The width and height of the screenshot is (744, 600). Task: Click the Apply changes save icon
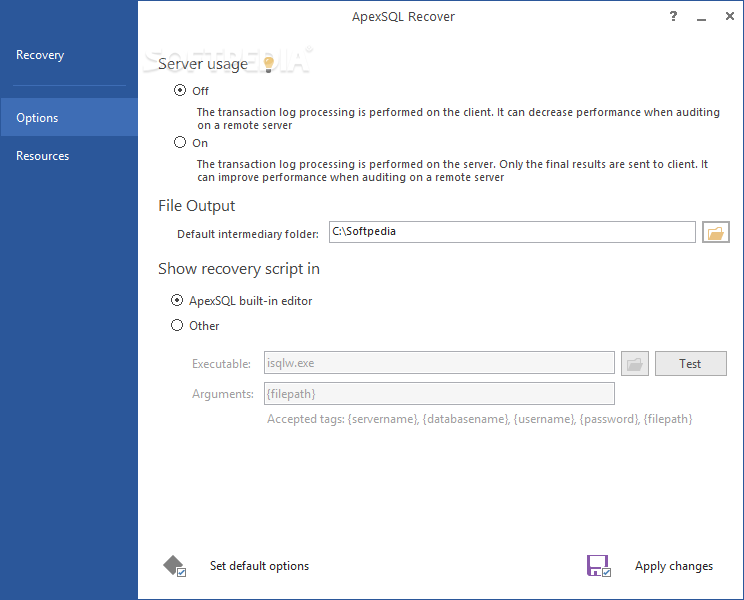pyautogui.click(x=598, y=566)
